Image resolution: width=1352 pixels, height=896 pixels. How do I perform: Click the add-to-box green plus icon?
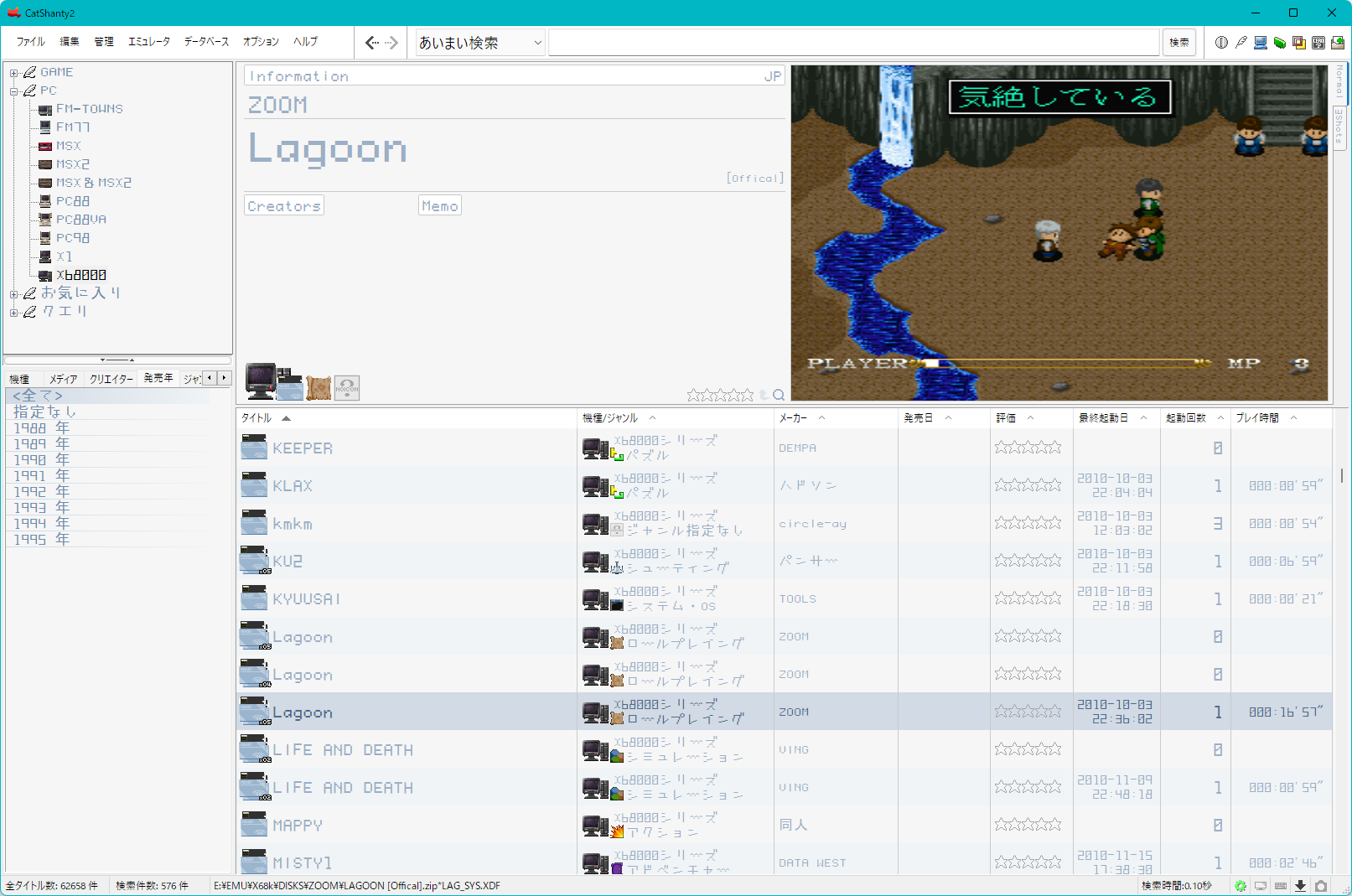(x=1337, y=43)
